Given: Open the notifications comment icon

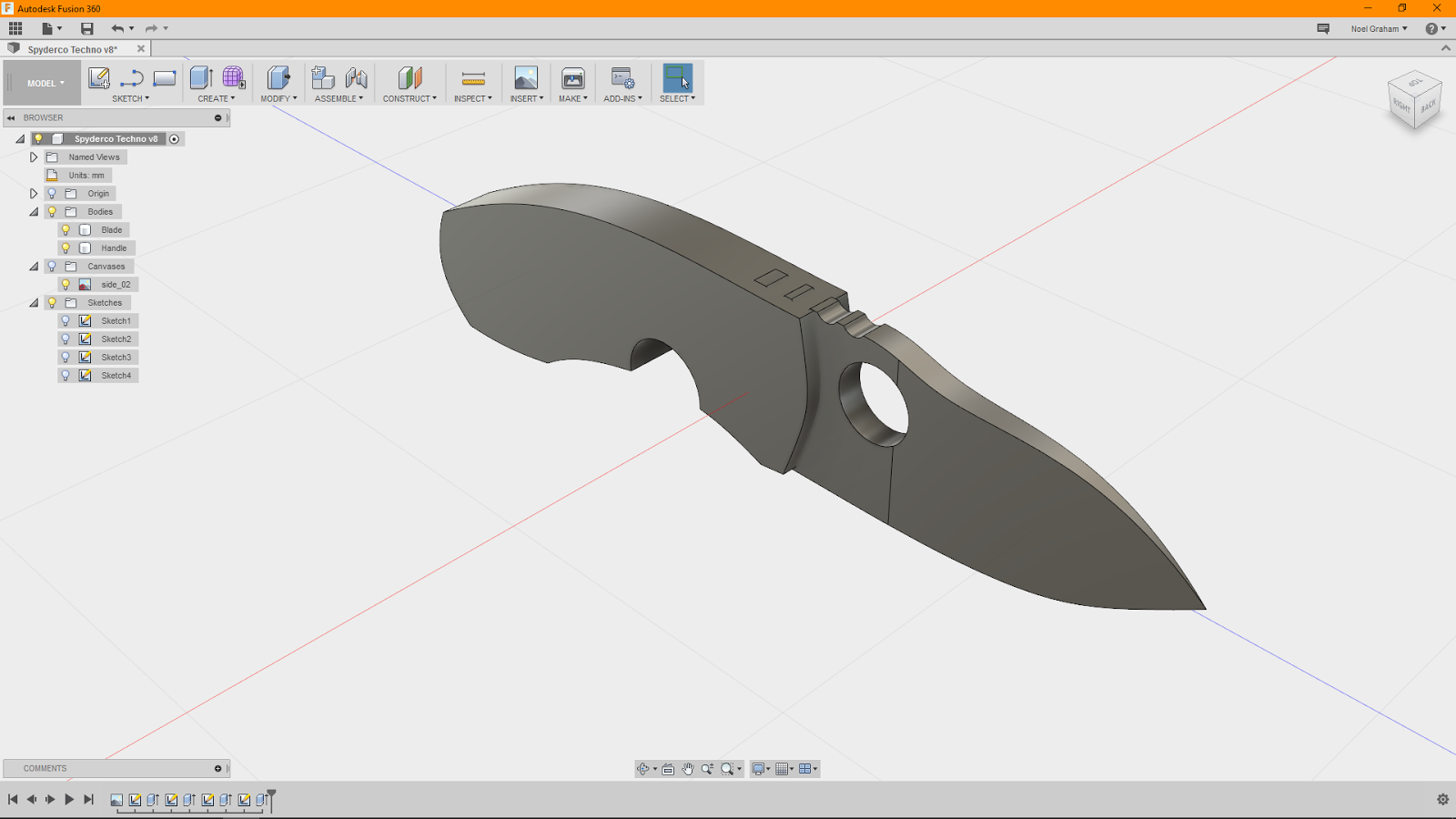Looking at the screenshot, I should [x=1323, y=28].
